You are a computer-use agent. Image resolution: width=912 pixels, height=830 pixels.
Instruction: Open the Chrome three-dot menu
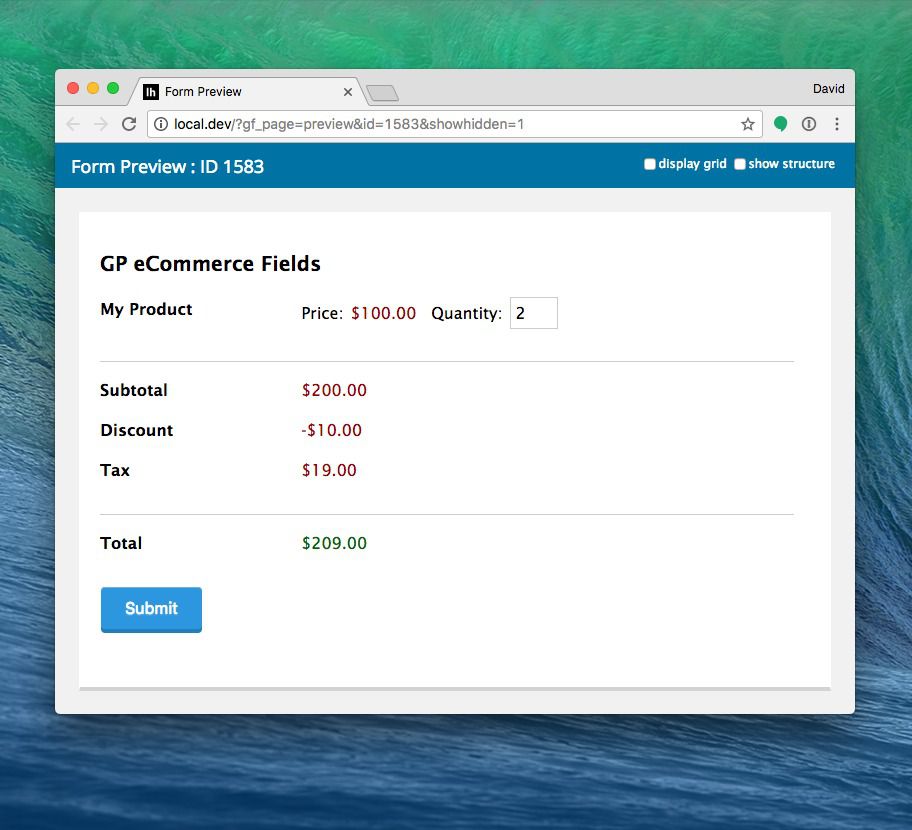[837, 124]
